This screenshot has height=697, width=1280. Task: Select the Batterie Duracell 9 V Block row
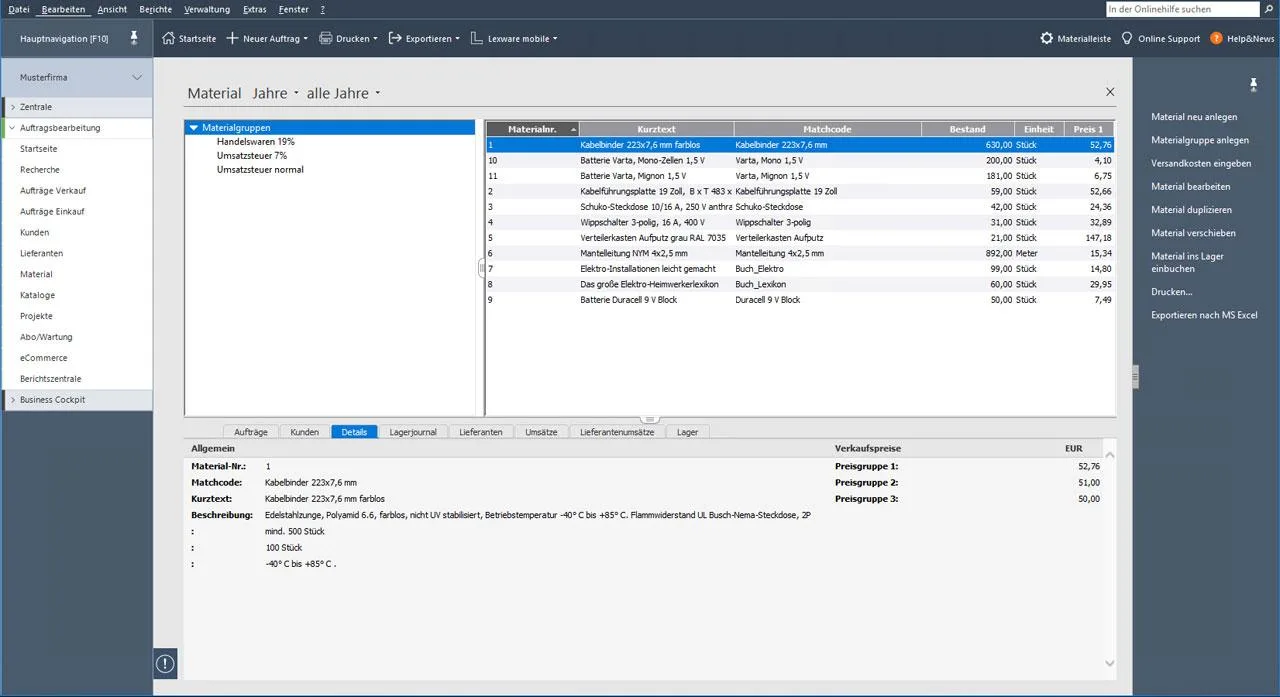(x=800, y=300)
